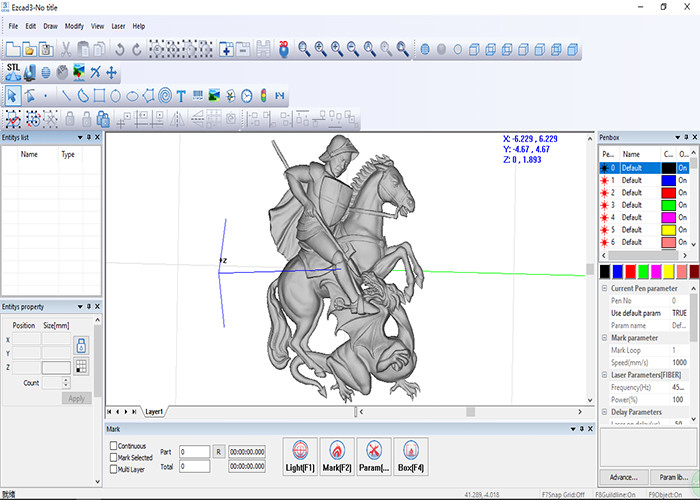Enable the Continuous checkbox
The image size is (700, 500).
click(113, 446)
